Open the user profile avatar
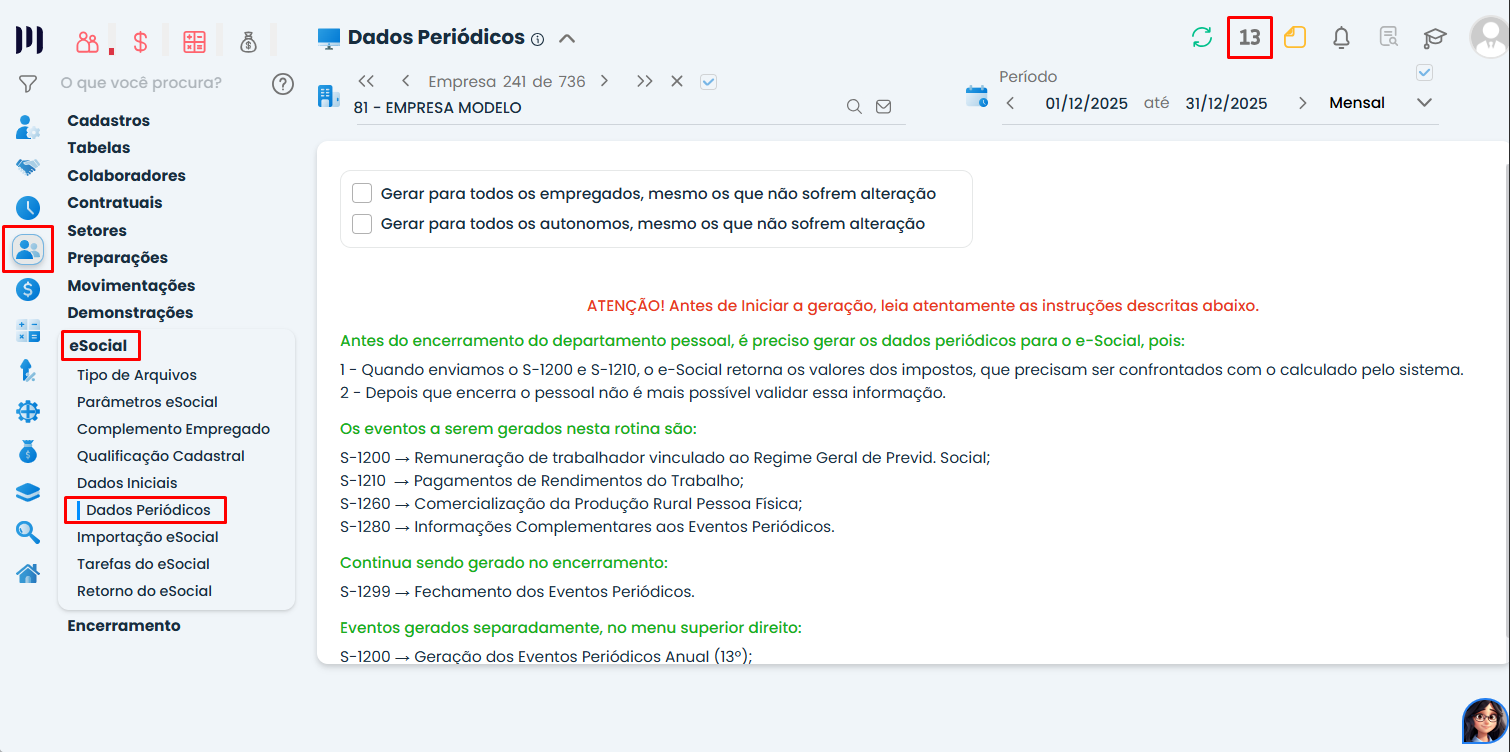 click(1489, 37)
